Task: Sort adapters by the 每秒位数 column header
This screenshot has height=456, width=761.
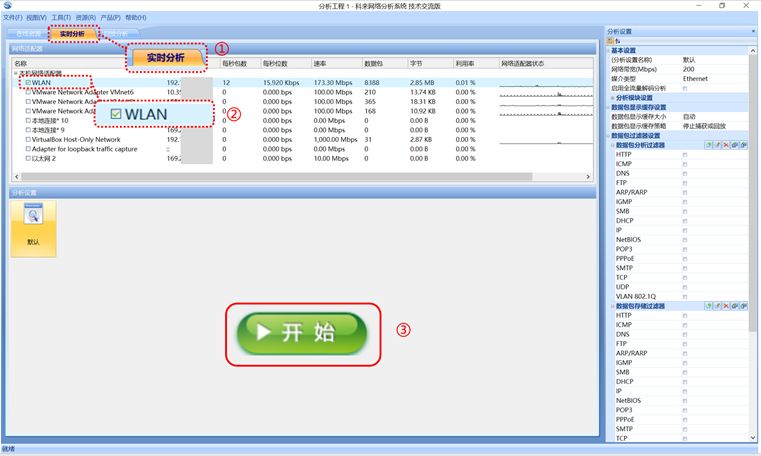Action: [286, 64]
